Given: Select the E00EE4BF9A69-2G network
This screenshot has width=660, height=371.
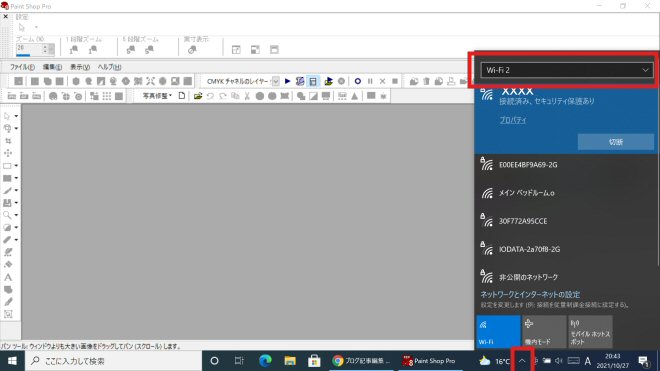Looking at the screenshot, I should click(566, 165).
